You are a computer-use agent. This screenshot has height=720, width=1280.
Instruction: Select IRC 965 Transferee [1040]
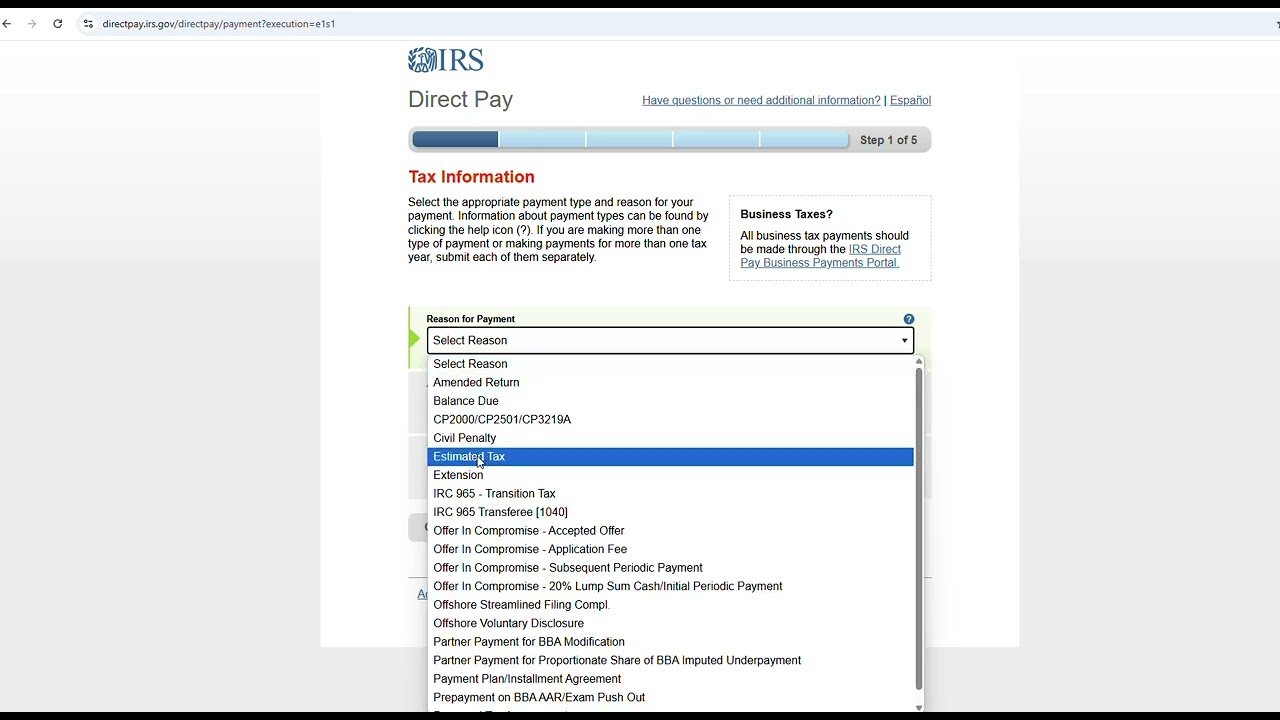[670, 512]
